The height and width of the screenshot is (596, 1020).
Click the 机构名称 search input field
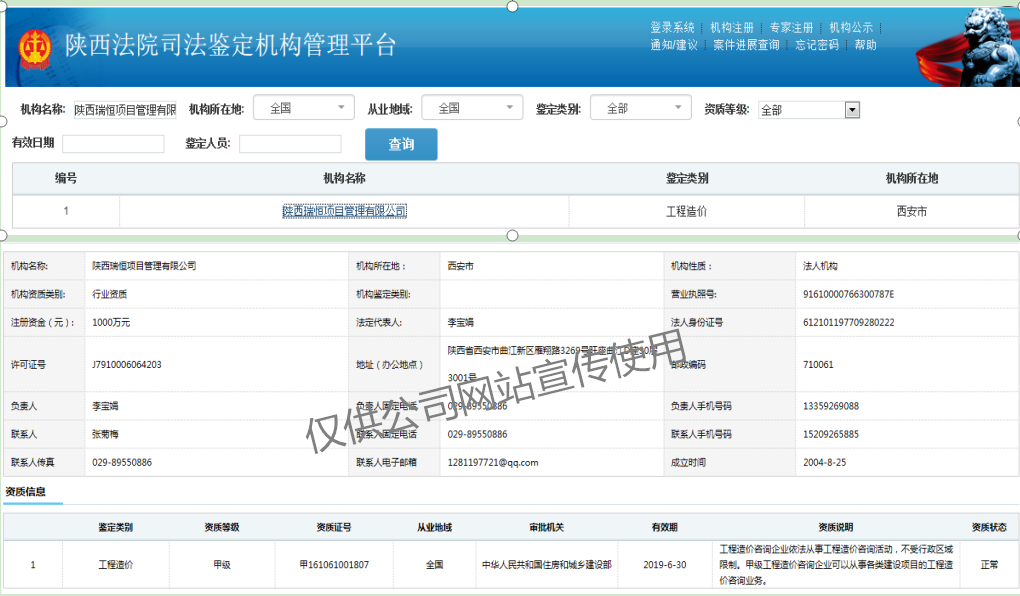pyautogui.click(x=124, y=109)
